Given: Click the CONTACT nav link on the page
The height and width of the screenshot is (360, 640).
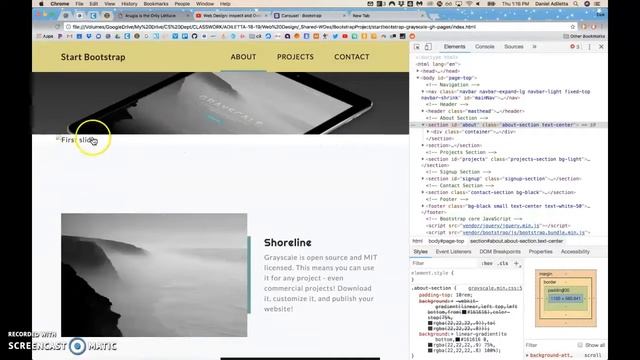Looking at the screenshot, I should pos(352,57).
